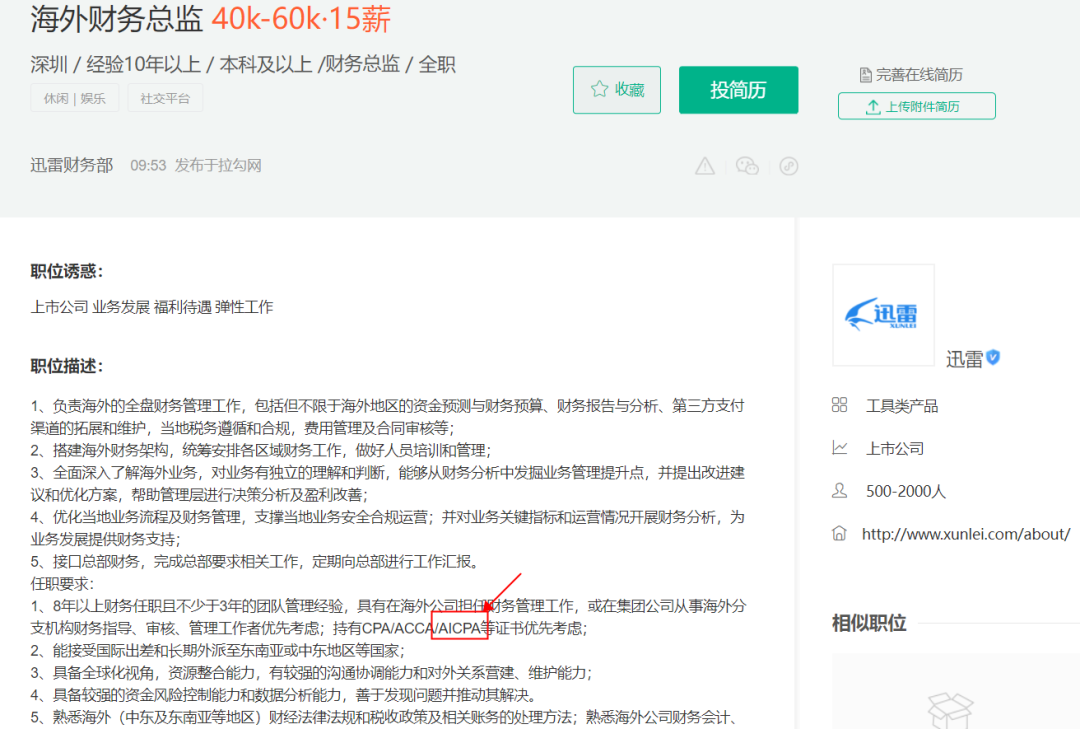The height and width of the screenshot is (729, 1080).
Task: Click the green 投简历 button
Action: point(738,90)
